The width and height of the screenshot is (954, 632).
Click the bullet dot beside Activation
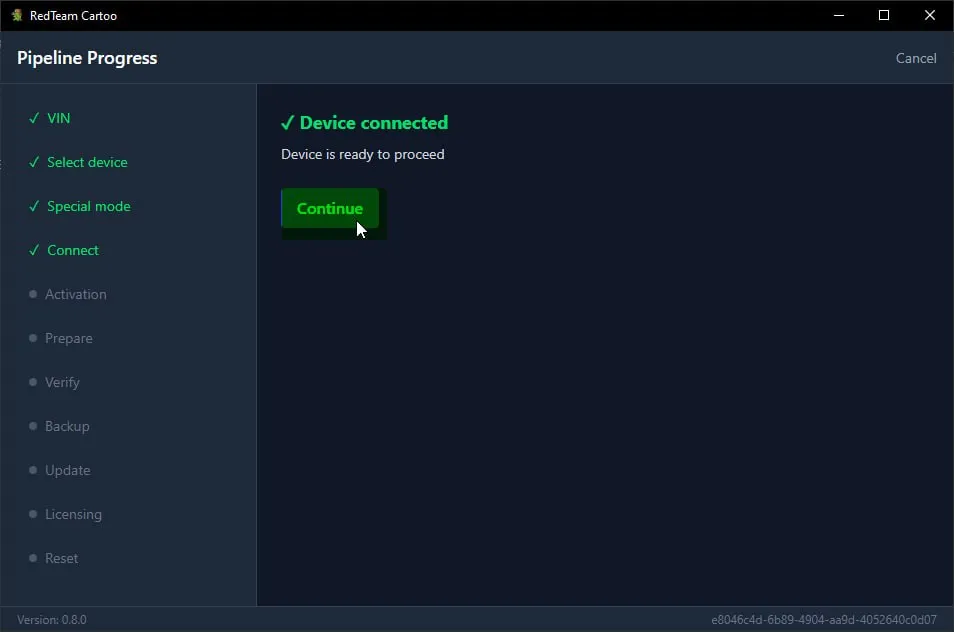pos(33,294)
